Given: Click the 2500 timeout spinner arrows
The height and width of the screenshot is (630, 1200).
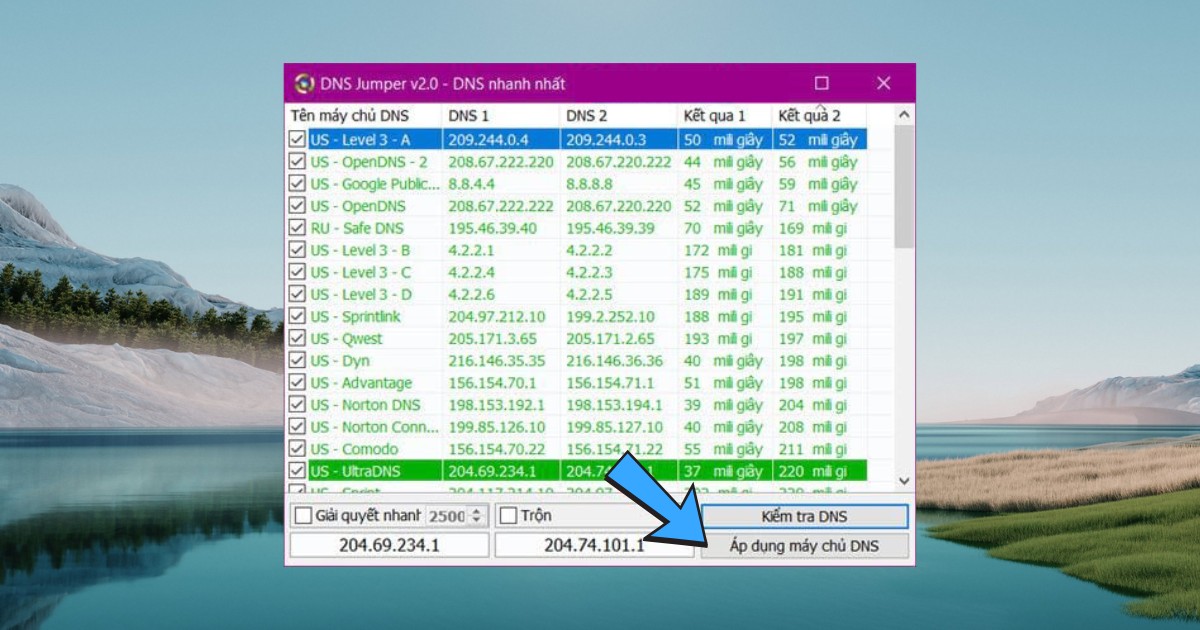Looking at the screenshot, I should 476,516.
